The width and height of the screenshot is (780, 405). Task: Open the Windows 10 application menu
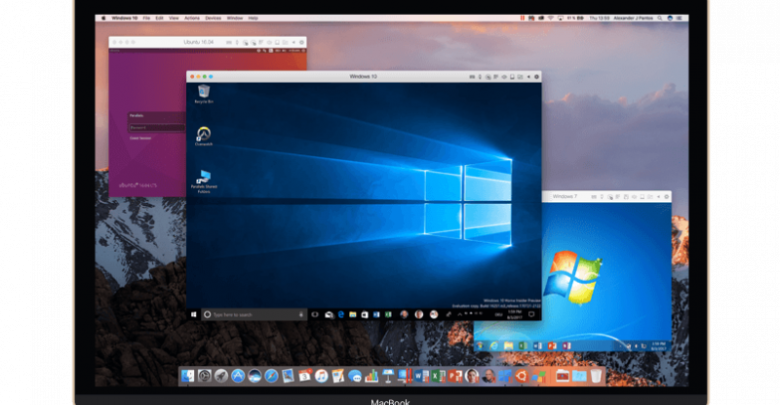[x=124, y=18]
